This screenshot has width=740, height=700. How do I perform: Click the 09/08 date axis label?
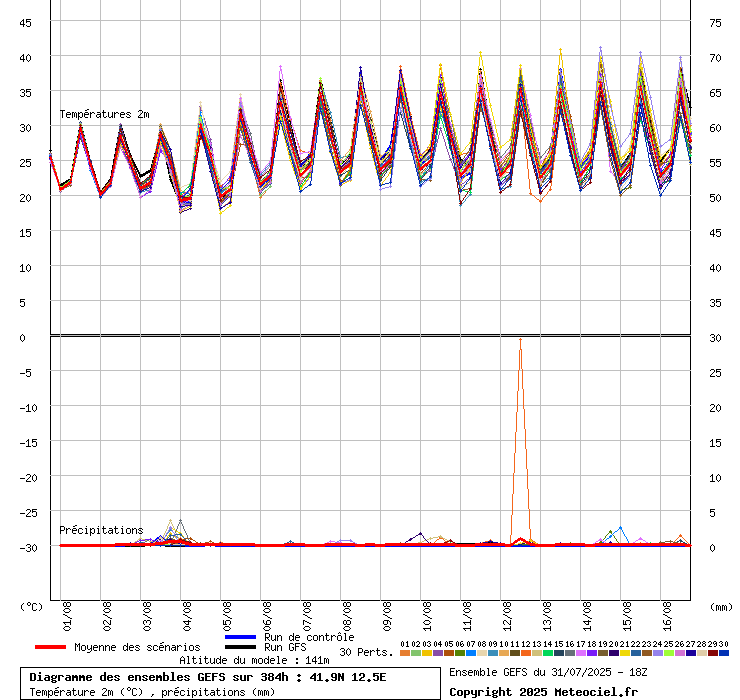(387, 616)
